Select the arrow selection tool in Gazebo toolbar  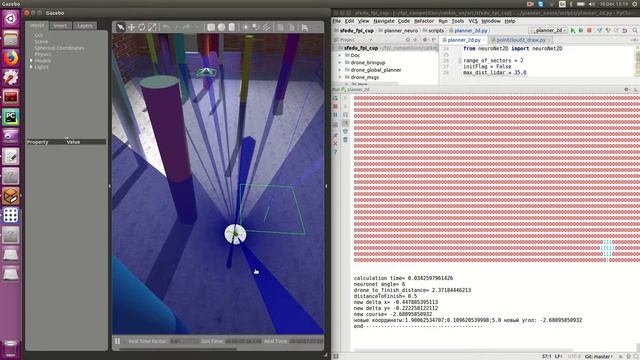click(120, 27)
